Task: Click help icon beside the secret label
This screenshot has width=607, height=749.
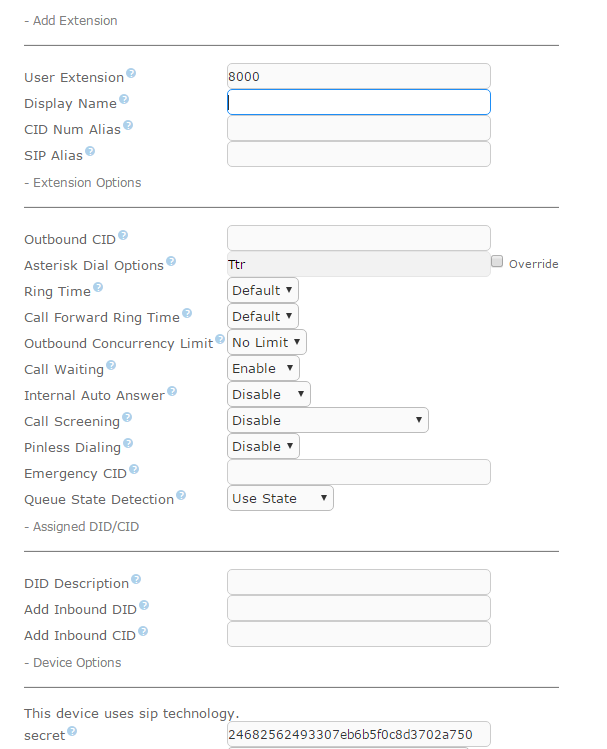Action: pyautogui.click(x=71, y=733)
